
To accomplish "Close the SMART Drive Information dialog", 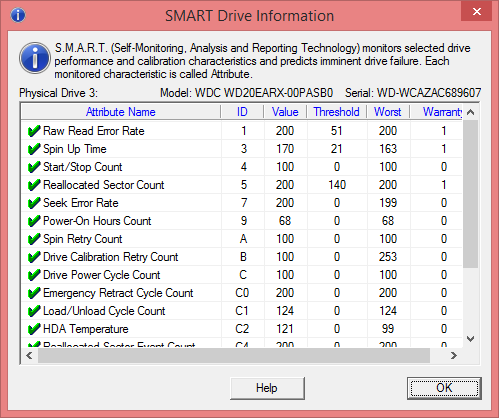I will pos(477,12).
